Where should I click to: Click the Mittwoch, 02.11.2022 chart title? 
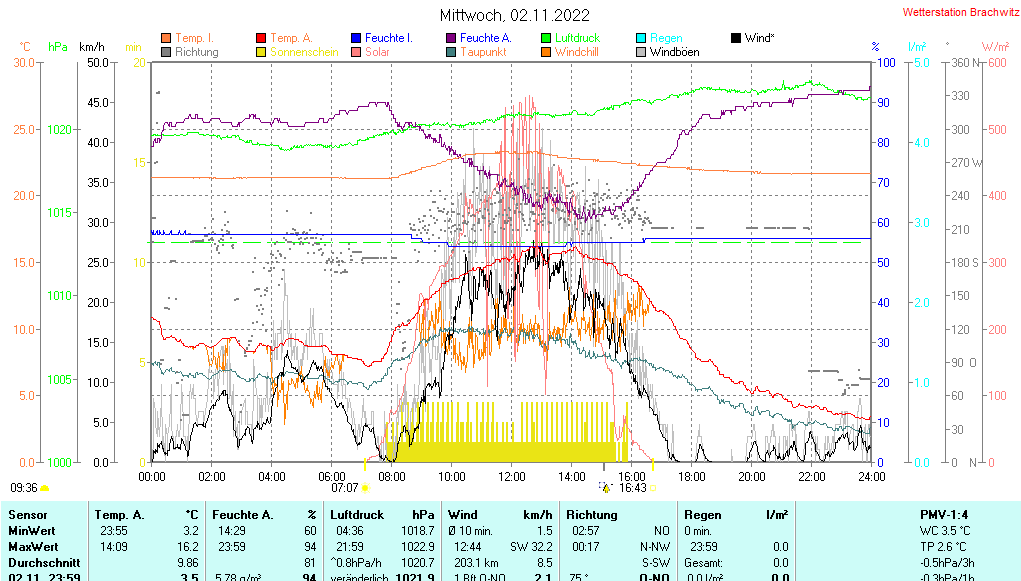[x=515, y=15]
